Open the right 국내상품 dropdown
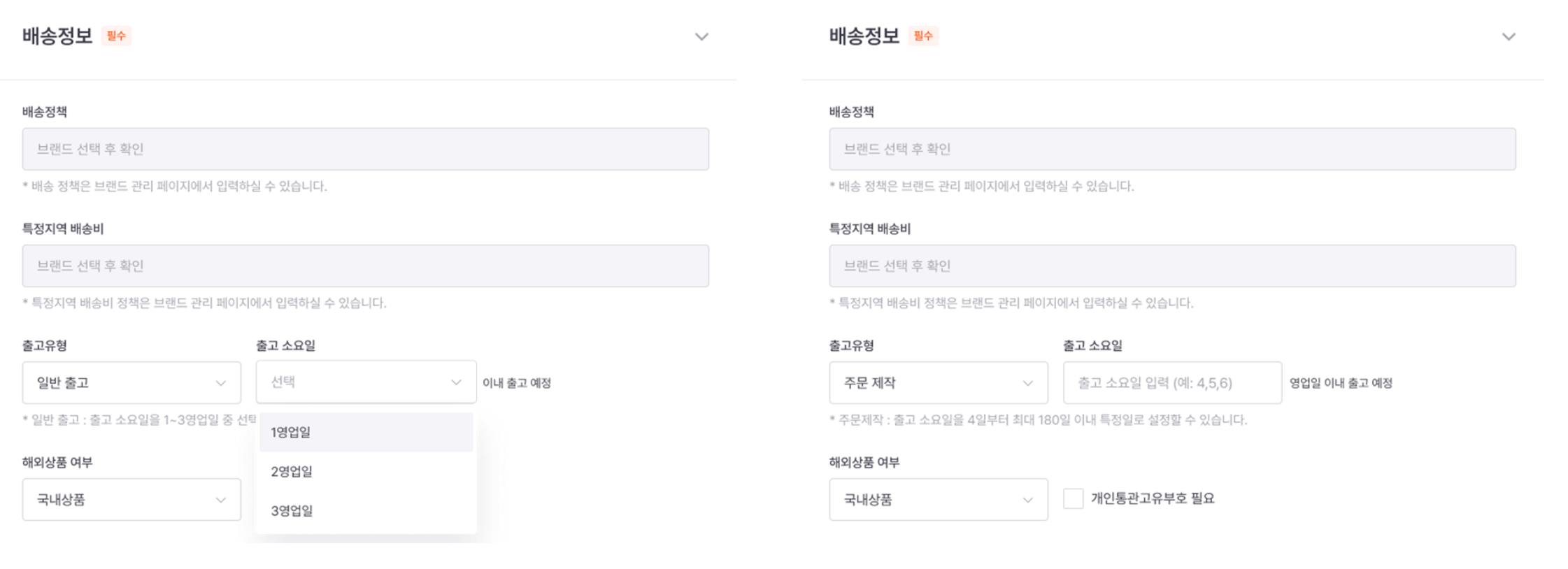Screen dimensions: 1568x569 [939, 499]
